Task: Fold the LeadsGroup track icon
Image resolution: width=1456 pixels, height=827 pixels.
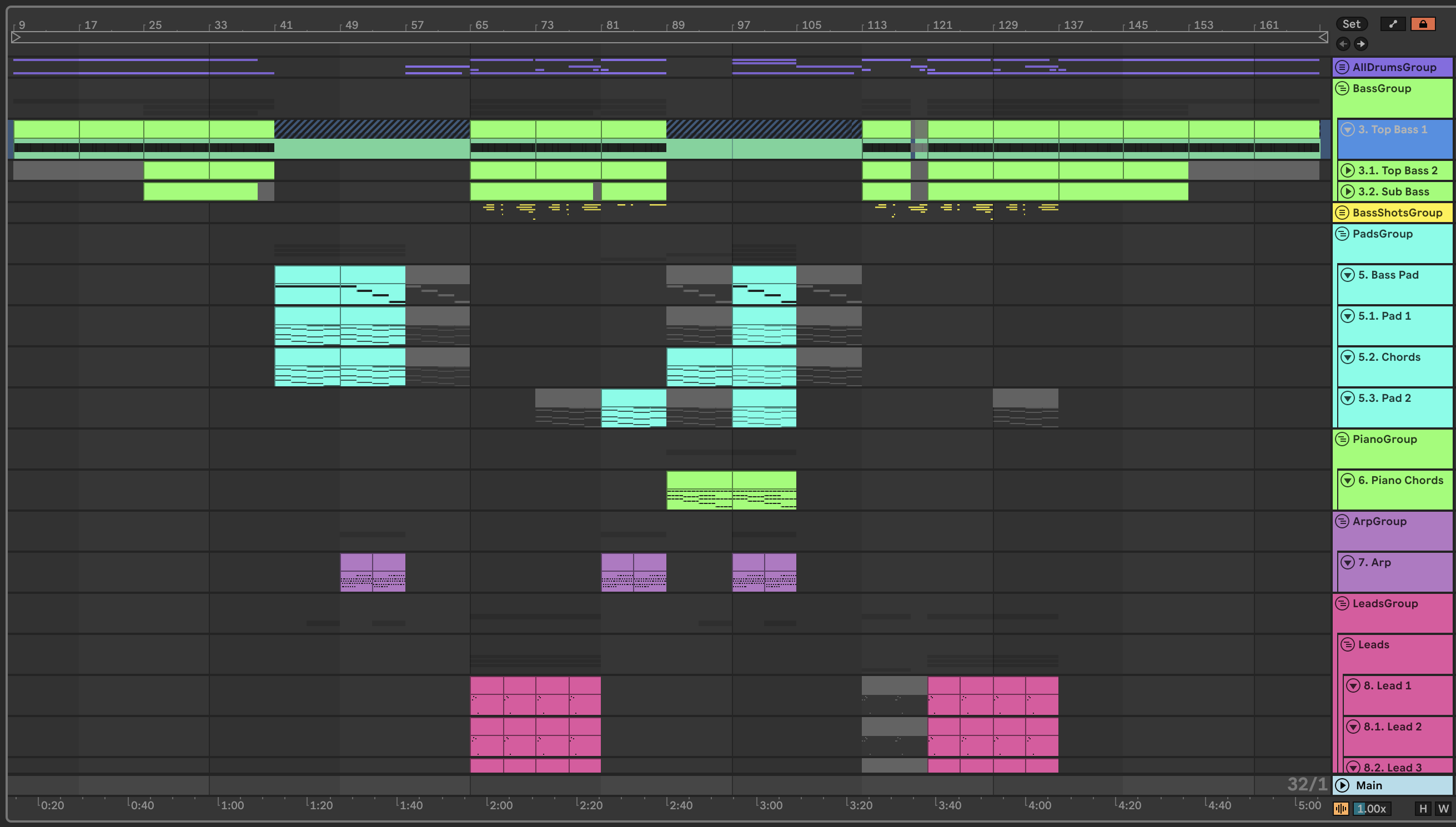Action: (1342, 603)
